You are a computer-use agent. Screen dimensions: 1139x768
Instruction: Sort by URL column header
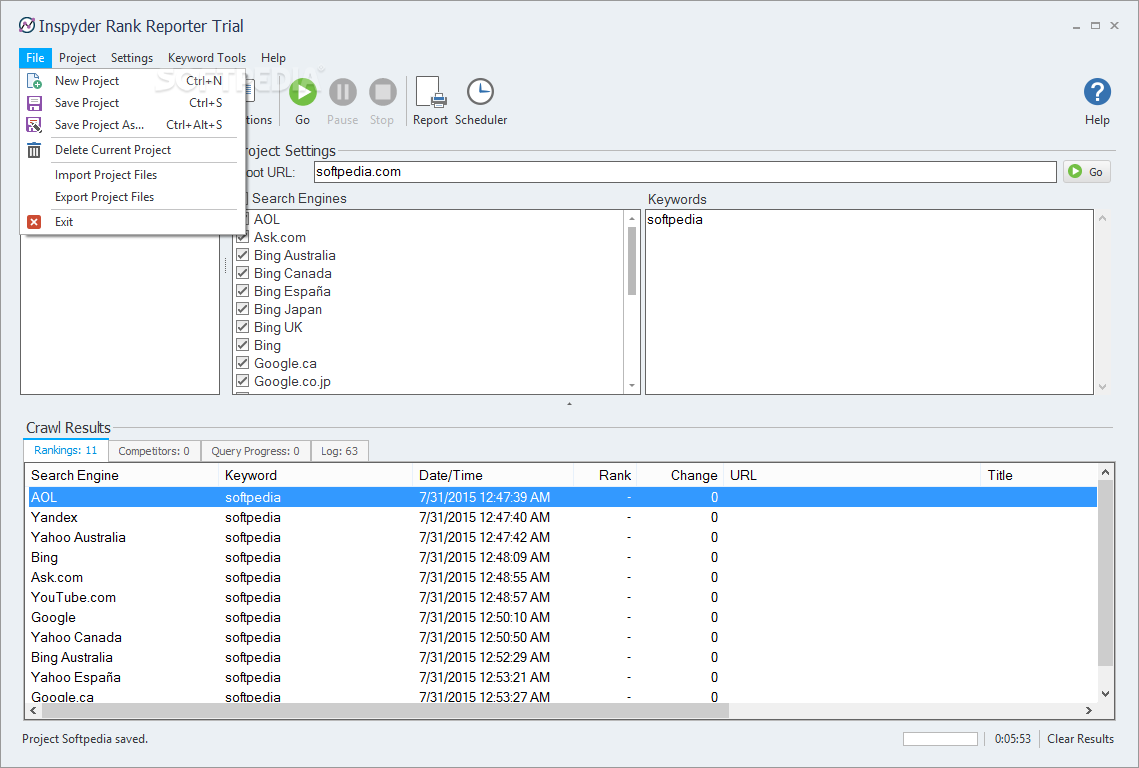[851, 475]
